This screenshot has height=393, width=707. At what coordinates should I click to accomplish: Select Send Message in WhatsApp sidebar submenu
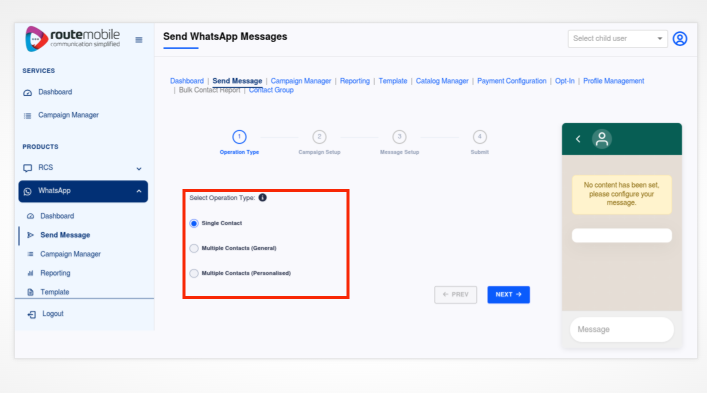(65, 235)
